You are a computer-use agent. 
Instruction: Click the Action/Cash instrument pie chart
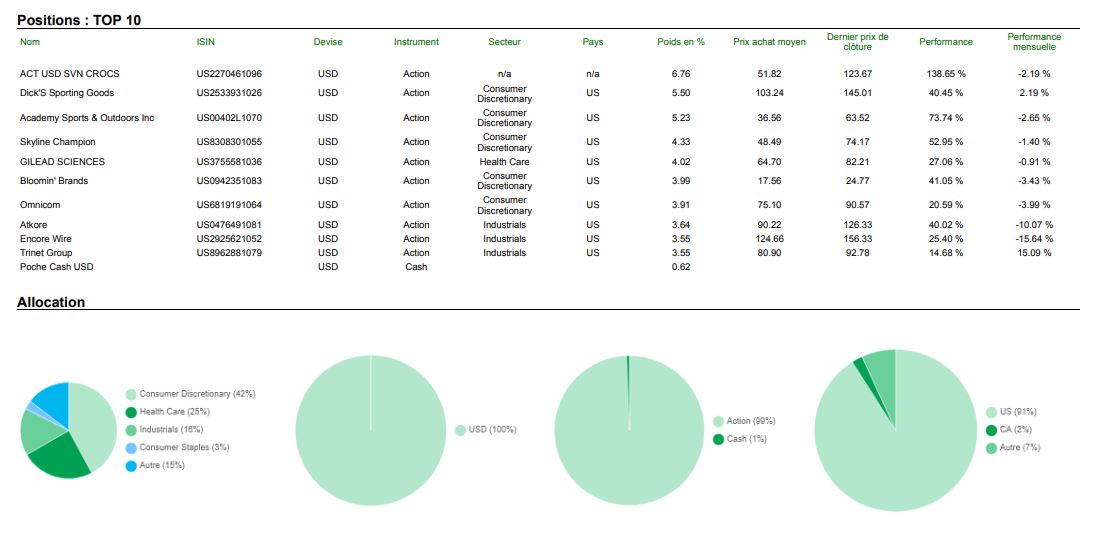629,430
